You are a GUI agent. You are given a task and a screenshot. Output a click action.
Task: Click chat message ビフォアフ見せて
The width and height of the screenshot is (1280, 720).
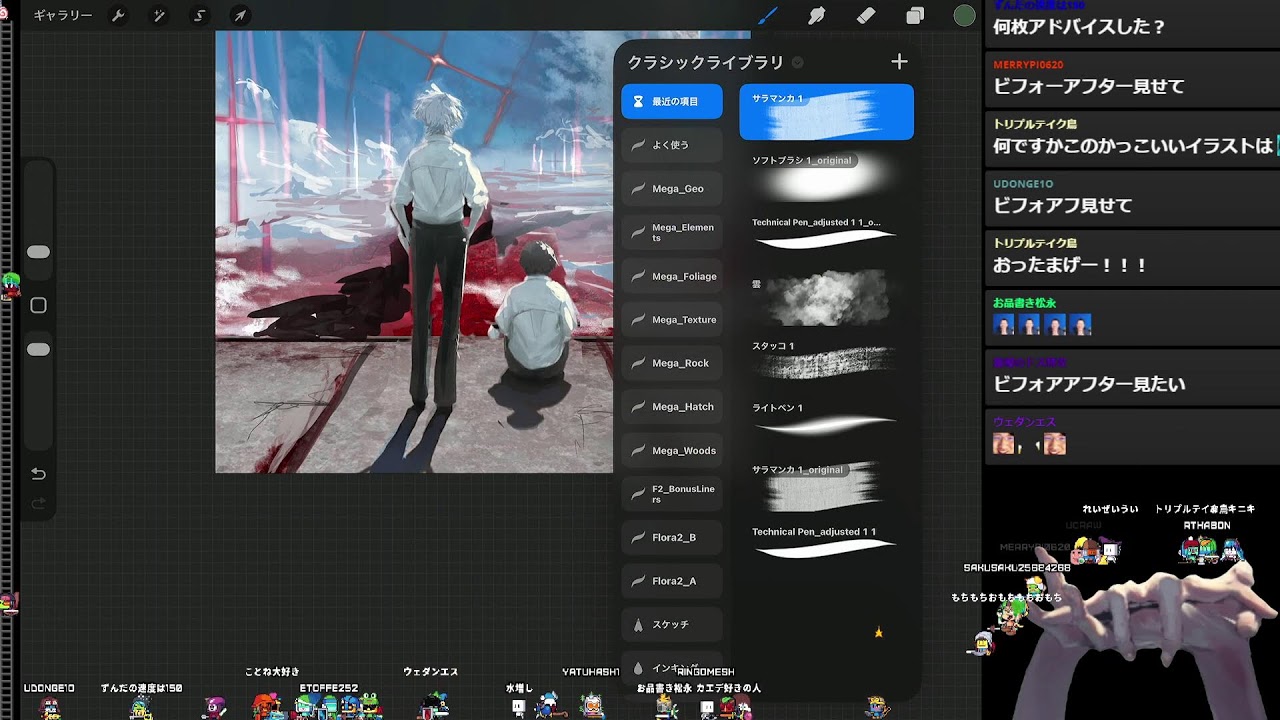[x=1063, y=205]
